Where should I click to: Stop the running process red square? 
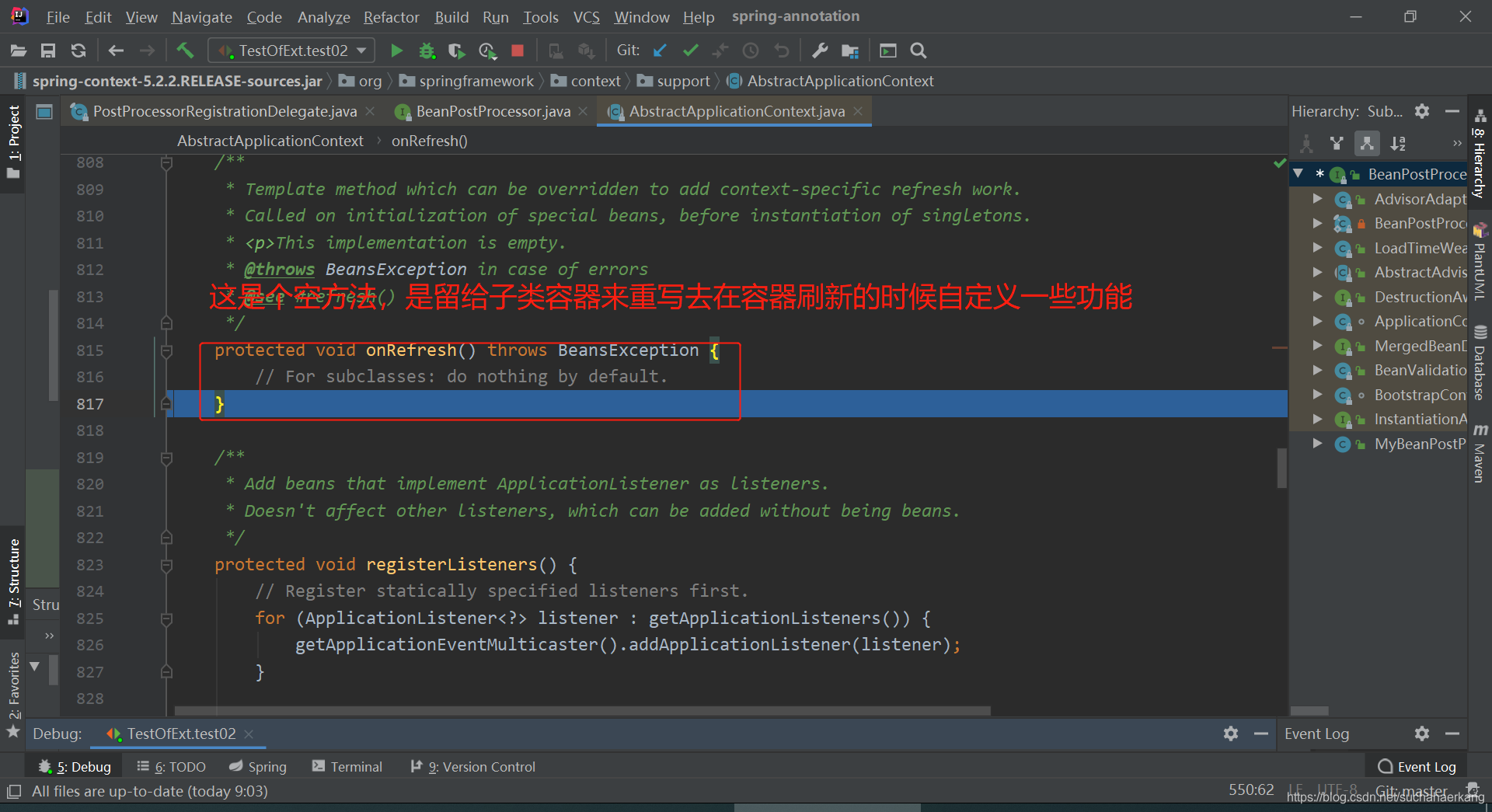(x=518, y=51)
